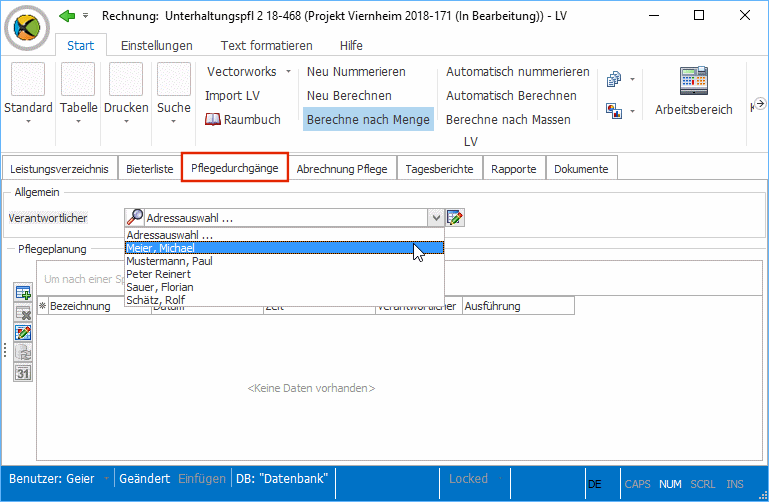This screenshot has height=502, width=769.
Task: Open the Benutzer: Geier status dropdown
Action: tap(106, 478)
